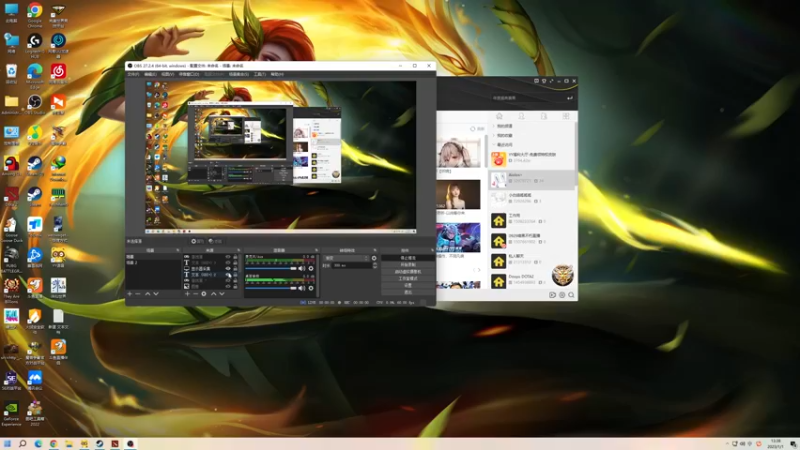Add a new scene with the plus icon
The height and width of the screenshot is (450, 800).
130,294
